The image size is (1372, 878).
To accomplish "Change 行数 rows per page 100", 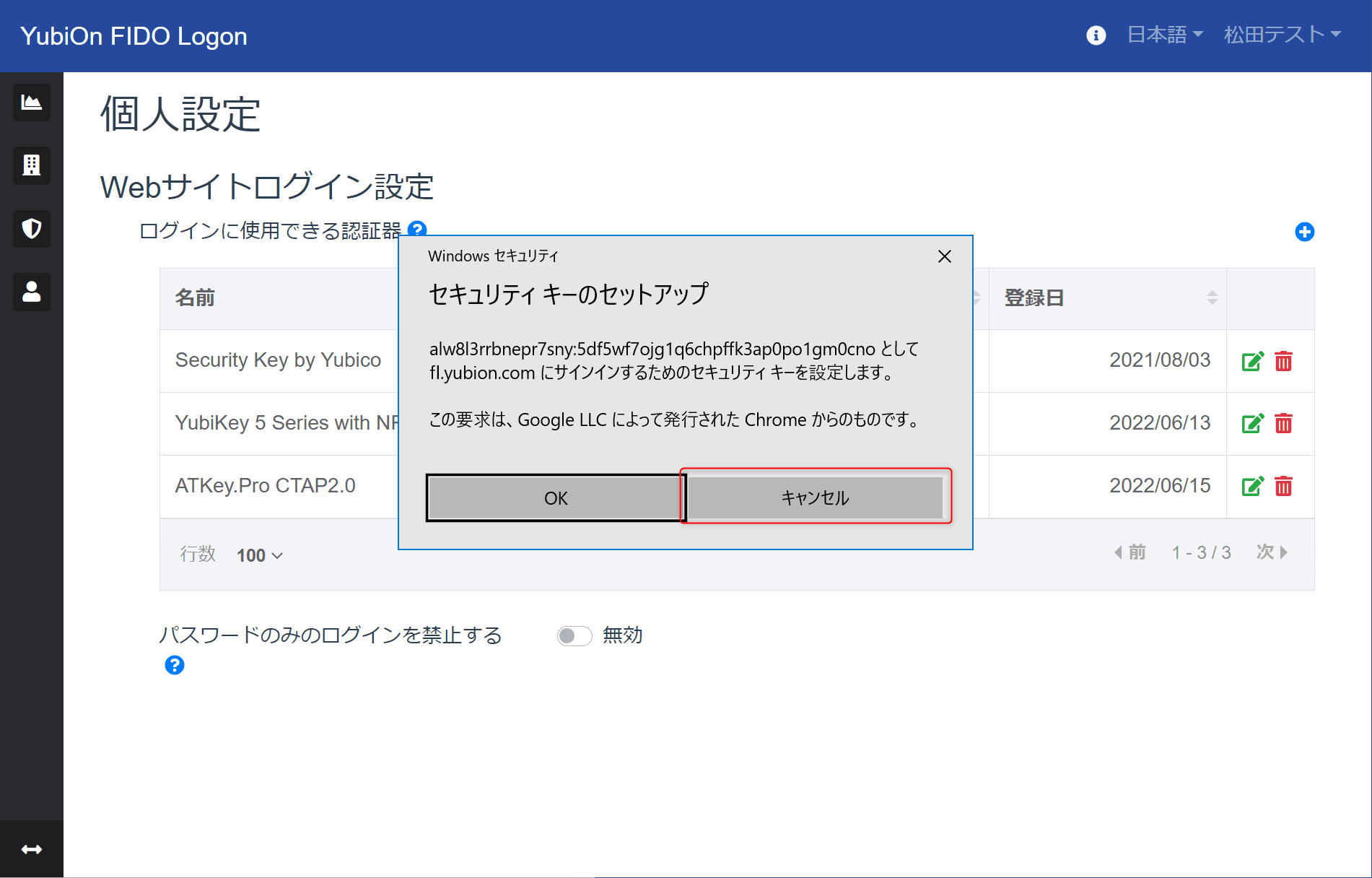I will click(x=260, y=555).
